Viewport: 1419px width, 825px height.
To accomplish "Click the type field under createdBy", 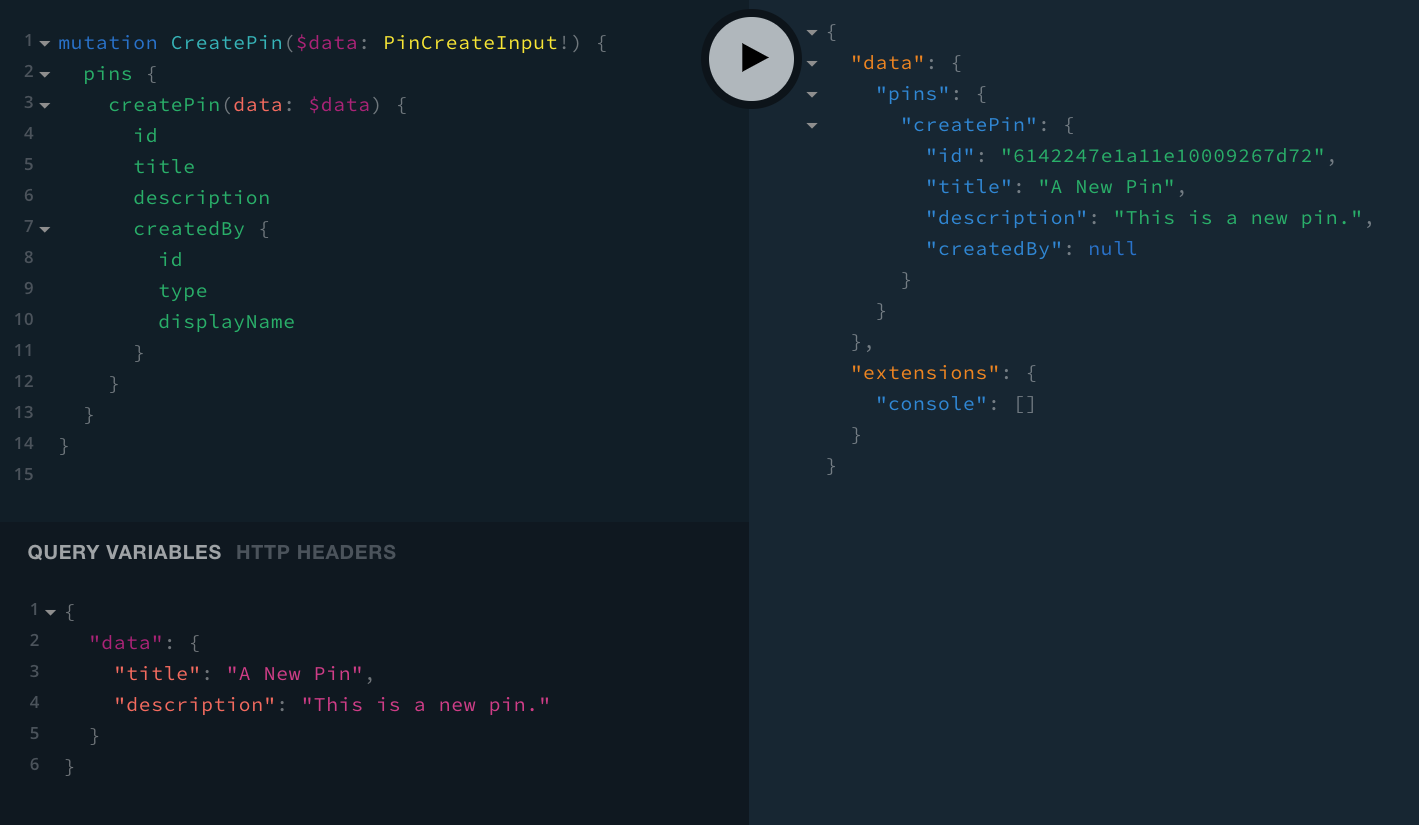I will (183, 291).
